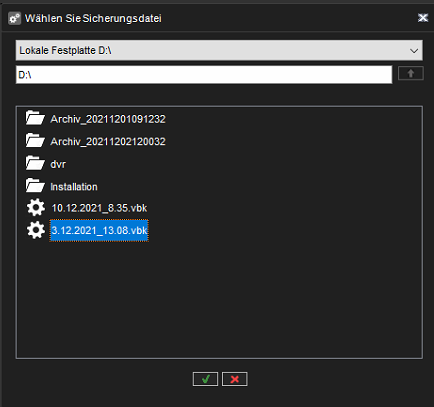This screenshot has width=434, height=407.
Task: Click the folder icon next to Archiv_20211201091232
Action: (35, 118)
